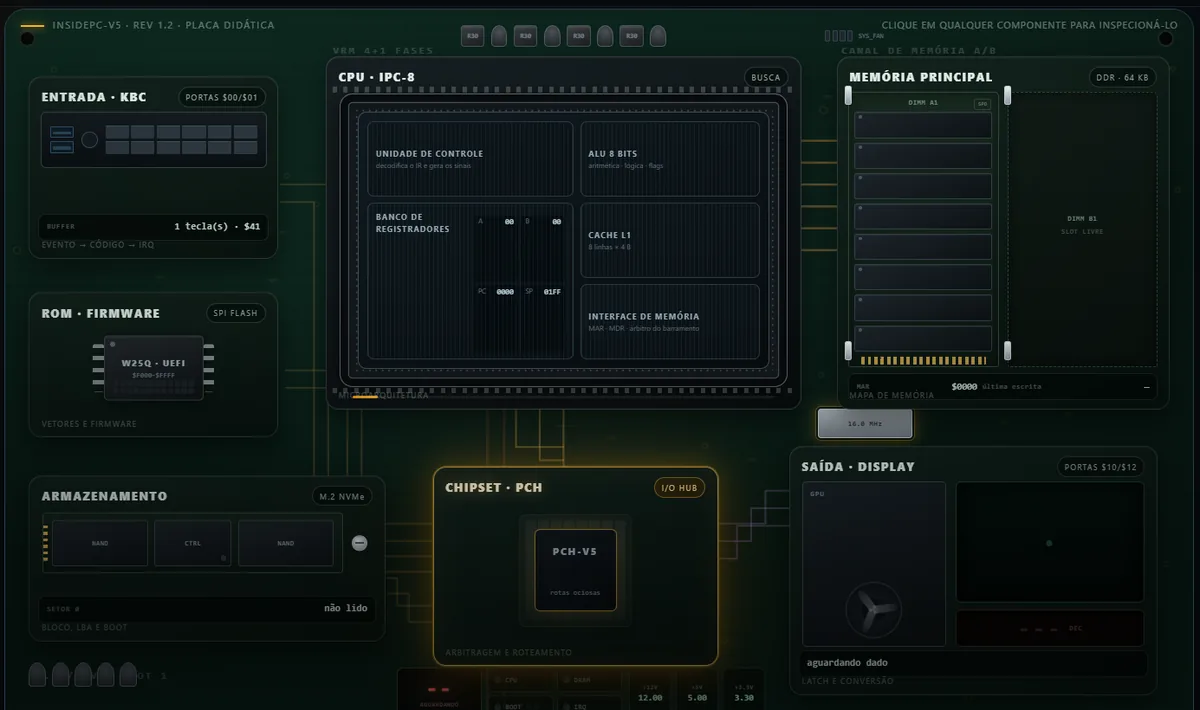This screenshot has height=710, width=1200.
Task: Inspect the M.2 NVMe mounting screw
Action: click(360, 543)
